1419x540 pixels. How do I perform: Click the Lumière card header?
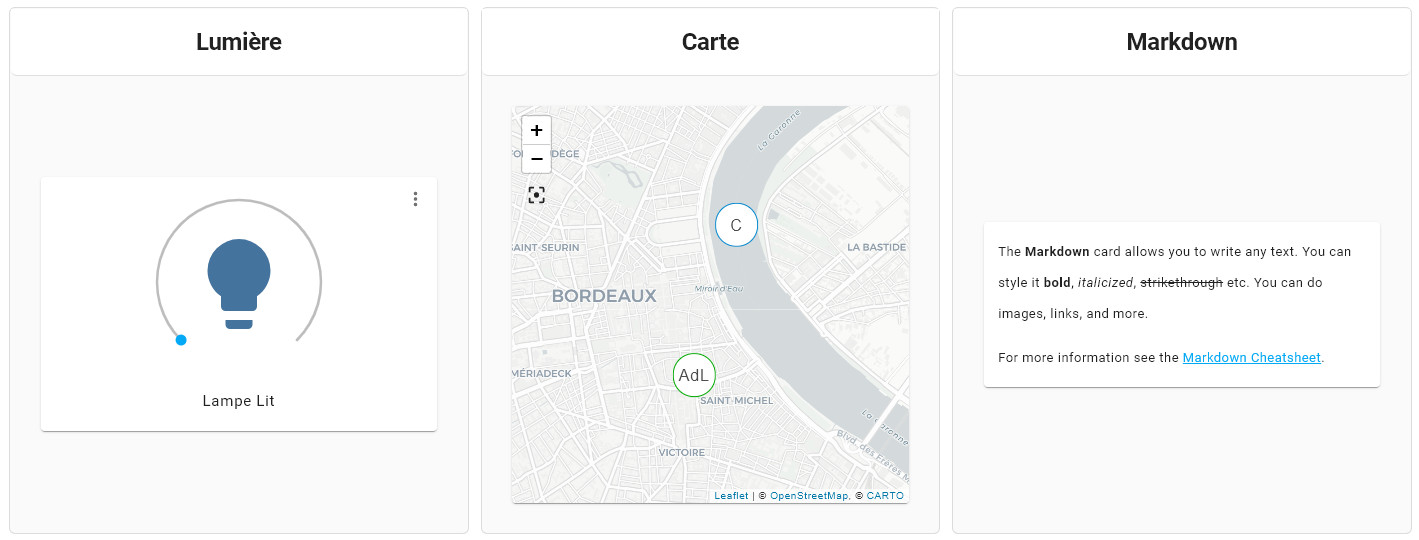tap(239, 42)
